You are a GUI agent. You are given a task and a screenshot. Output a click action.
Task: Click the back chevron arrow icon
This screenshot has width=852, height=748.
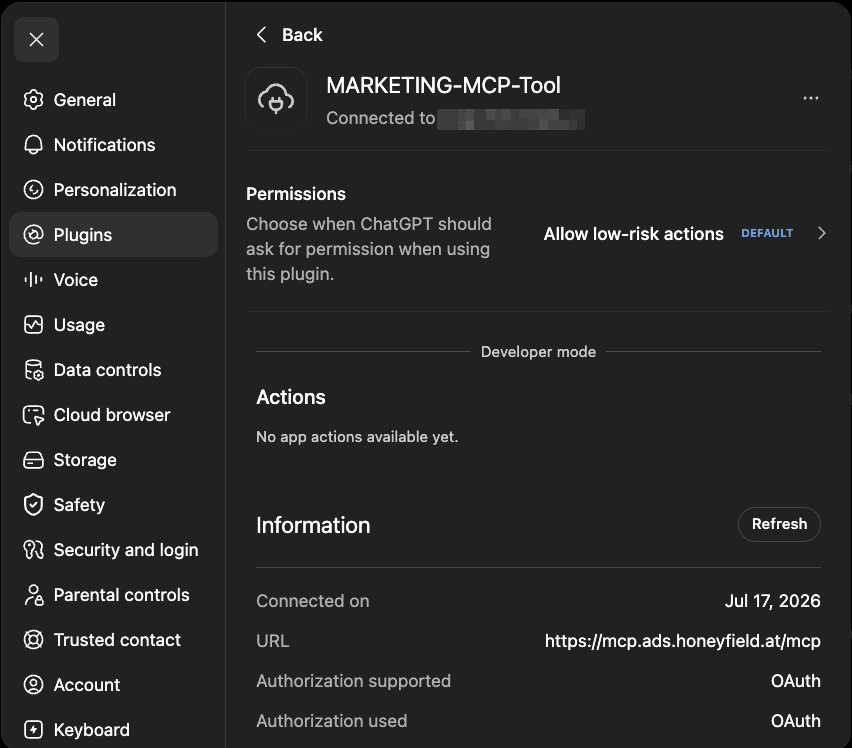point(261,35)
